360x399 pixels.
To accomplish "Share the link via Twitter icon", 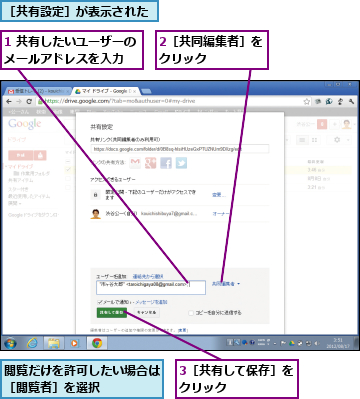I will (181, 163).
